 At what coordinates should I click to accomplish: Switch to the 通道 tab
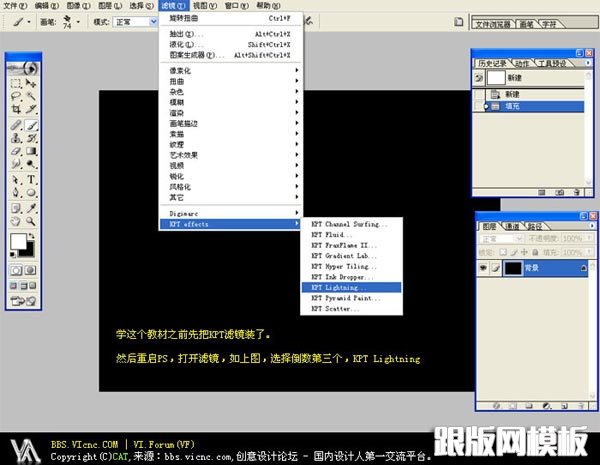pyautogui.click(x=512, y=226)
